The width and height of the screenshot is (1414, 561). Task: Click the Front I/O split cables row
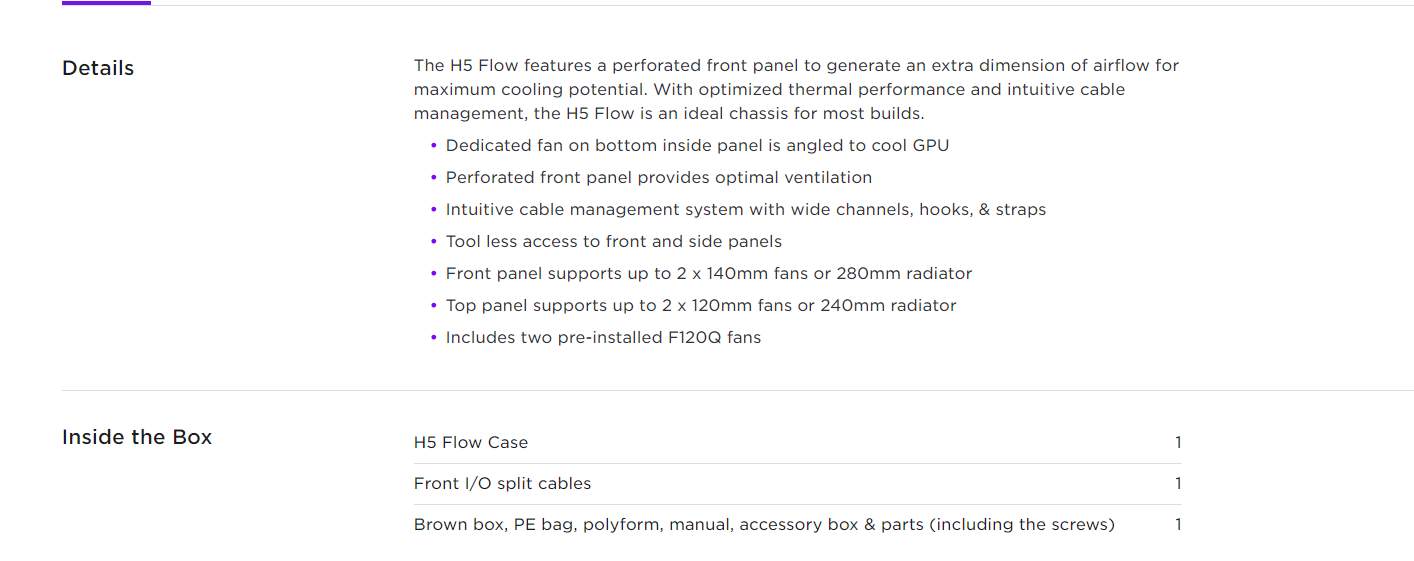797,483
